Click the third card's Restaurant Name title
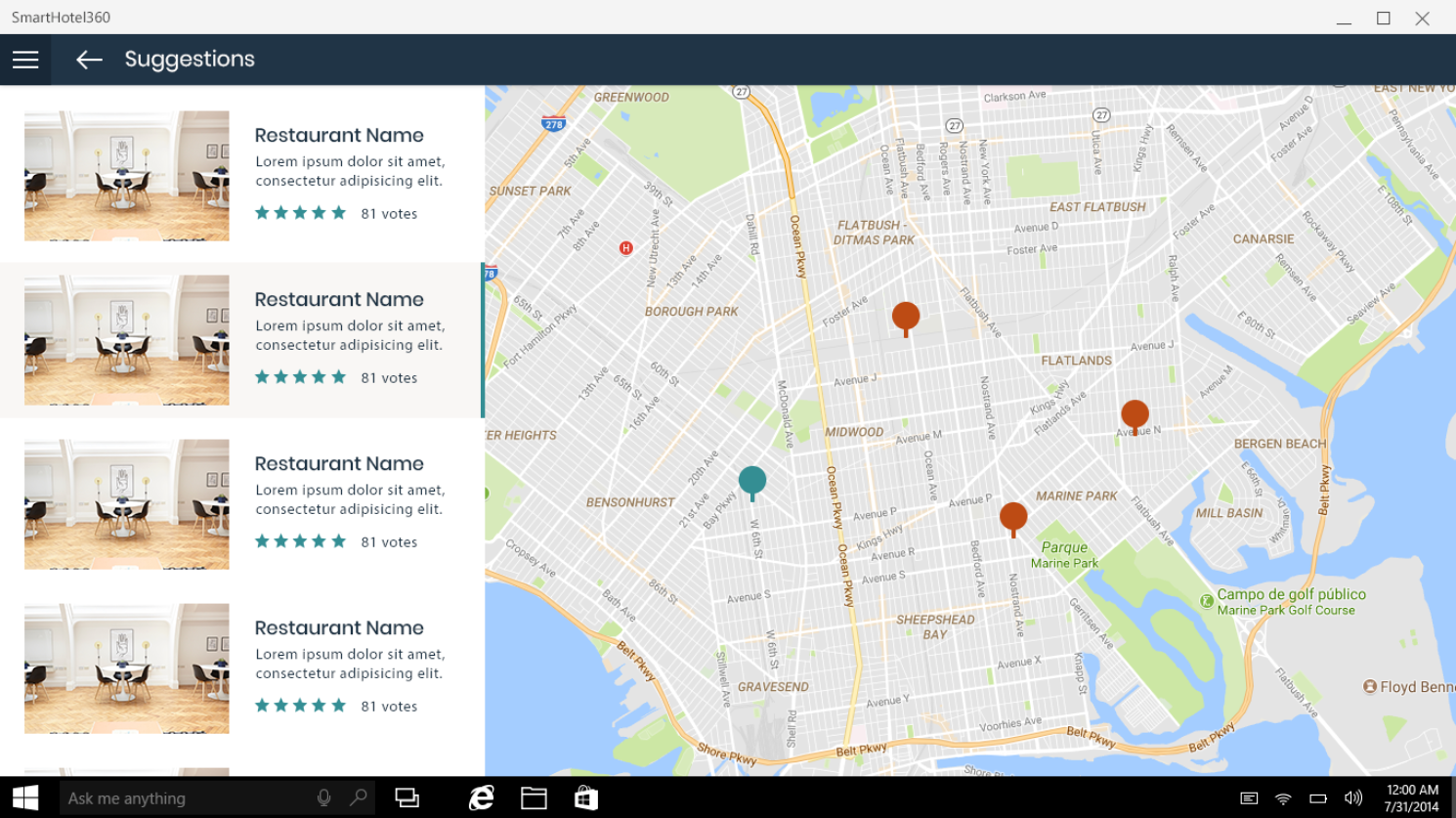 pyautogui.click(x=339, y=463)
